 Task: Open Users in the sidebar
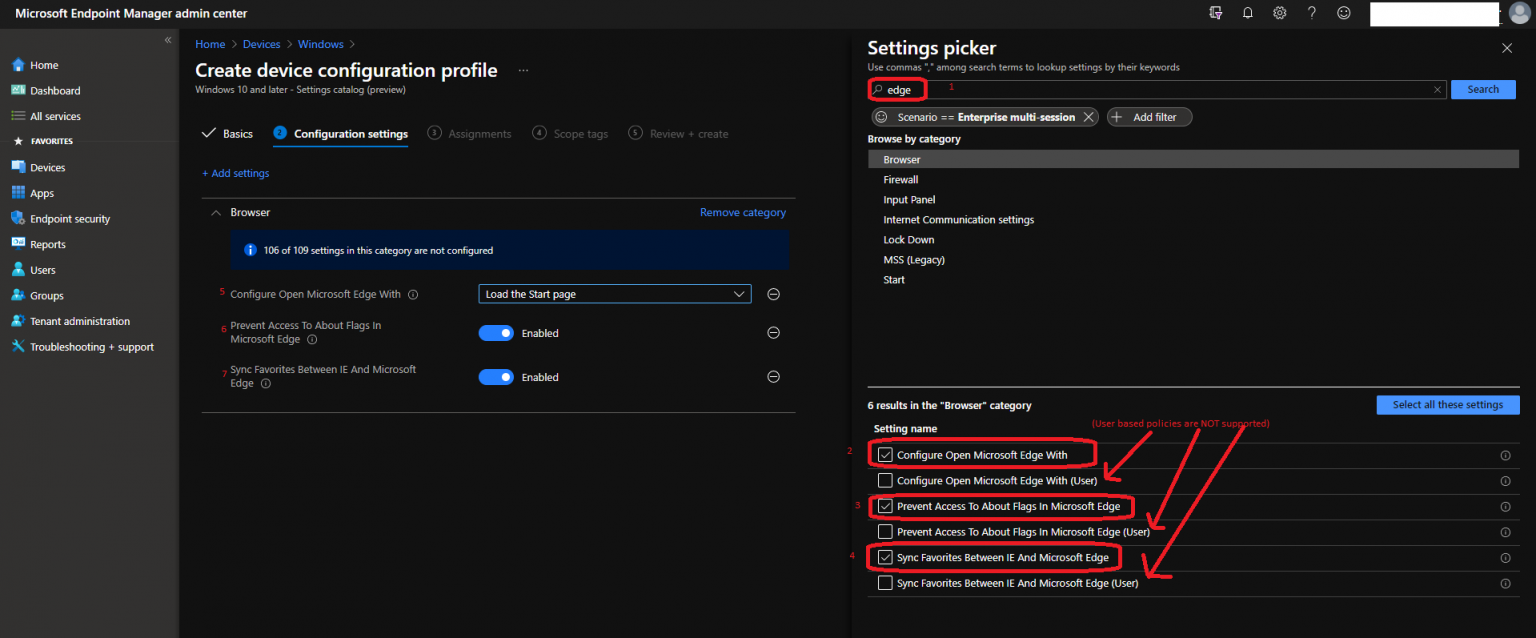pos(43,270)
